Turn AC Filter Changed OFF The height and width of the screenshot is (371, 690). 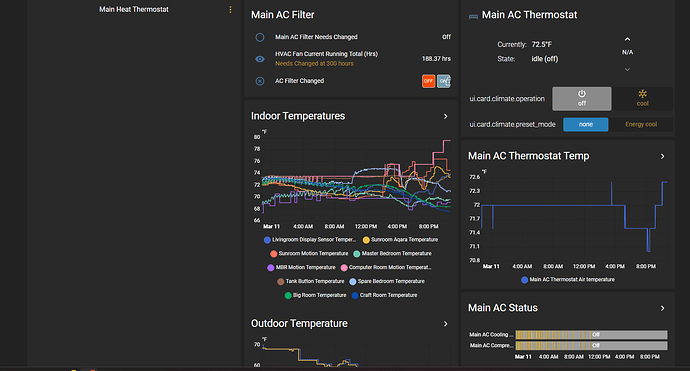click(428, 81)
